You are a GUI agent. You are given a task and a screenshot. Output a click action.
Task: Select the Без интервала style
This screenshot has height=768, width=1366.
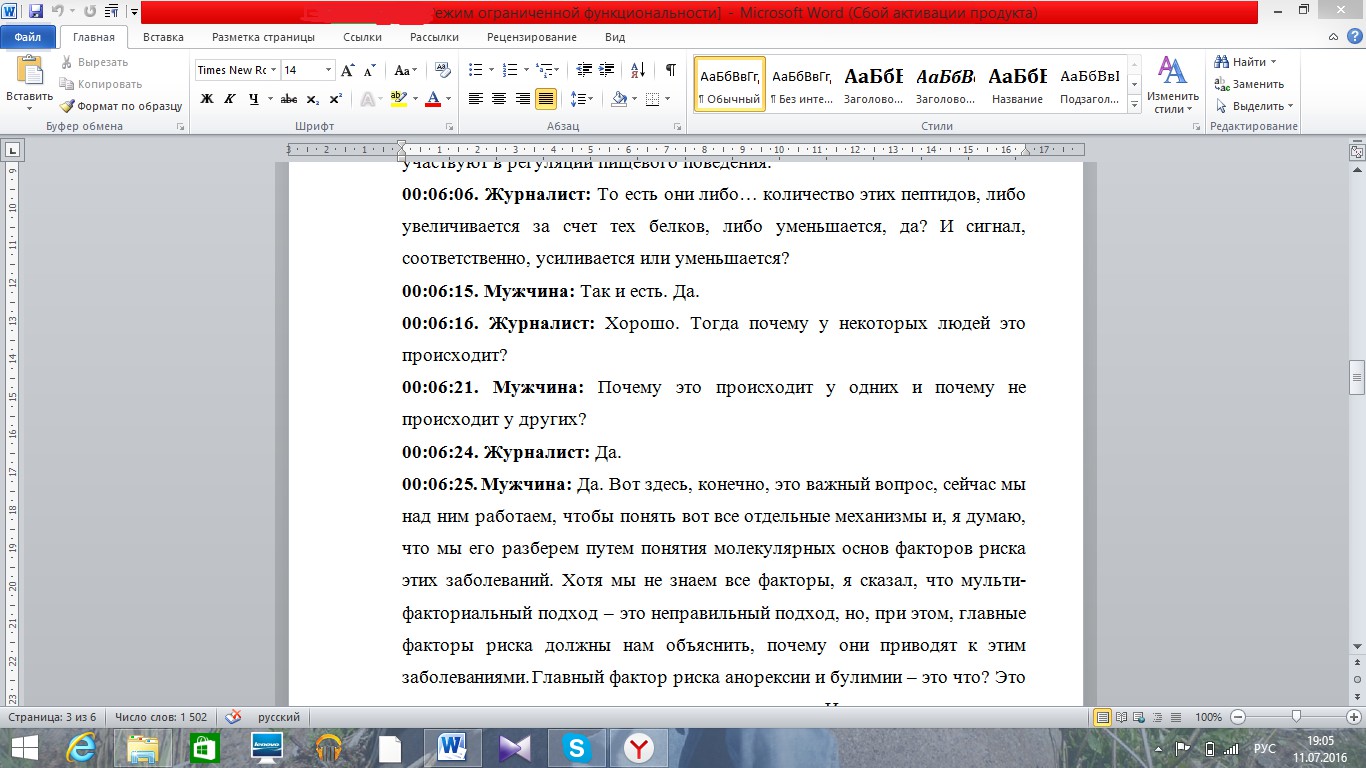(802, 83)
